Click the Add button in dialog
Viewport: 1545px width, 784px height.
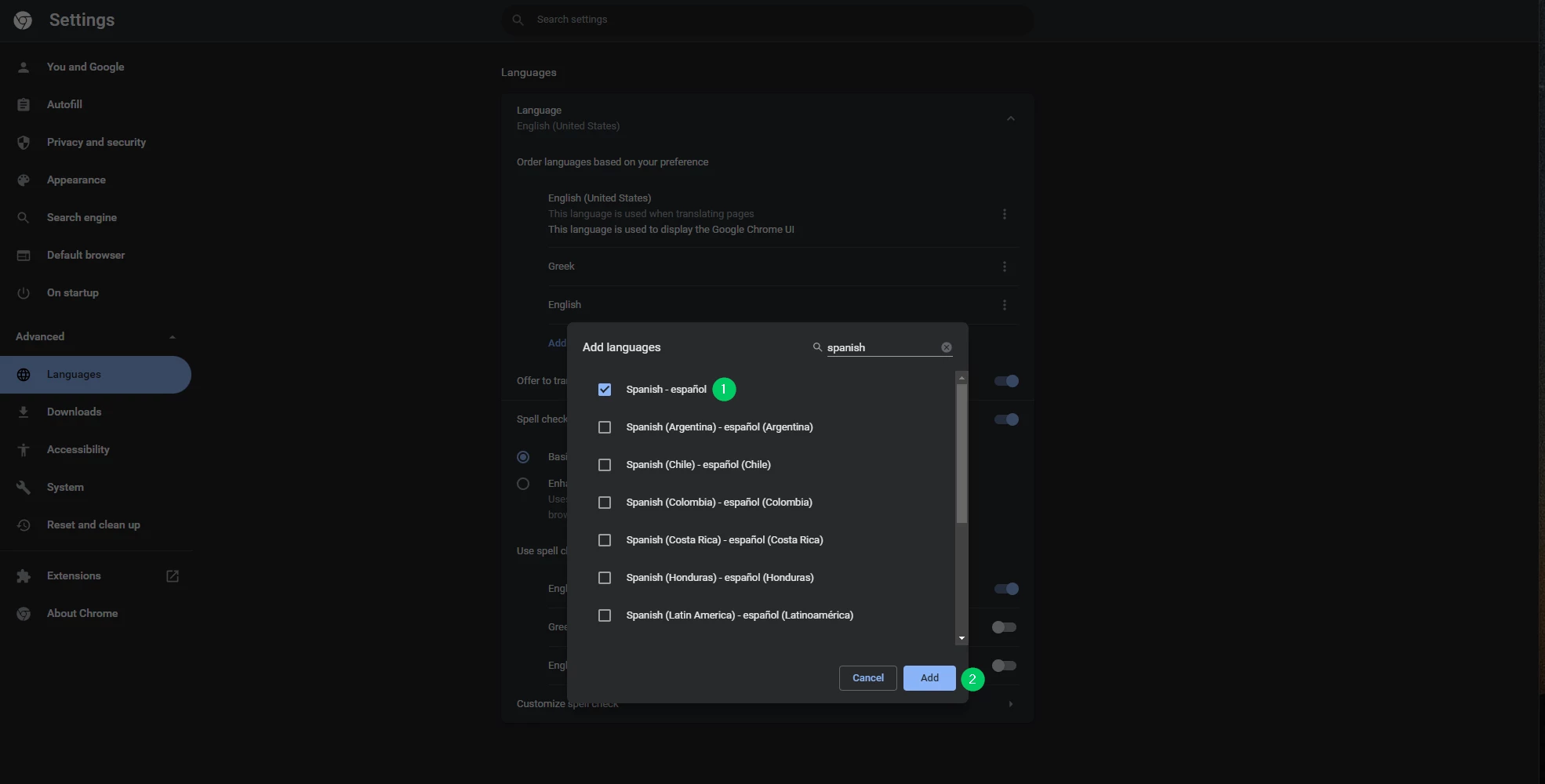[929, 678]
